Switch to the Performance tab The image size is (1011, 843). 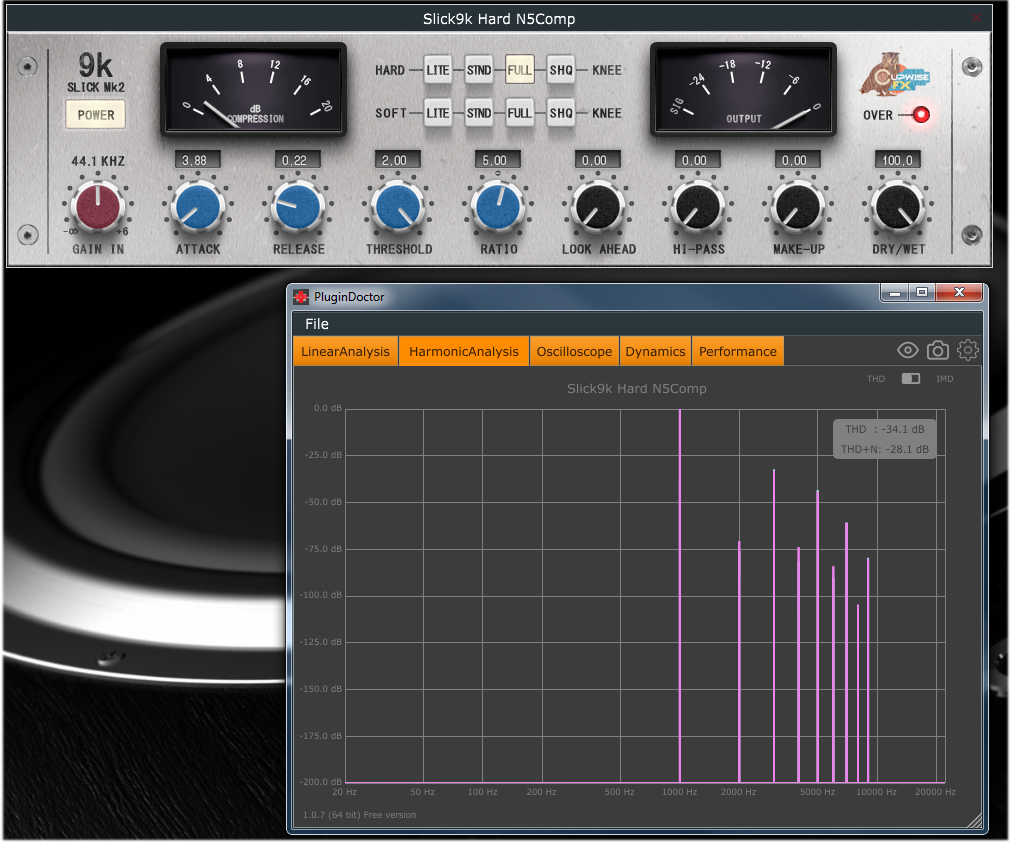coord(738,352)
